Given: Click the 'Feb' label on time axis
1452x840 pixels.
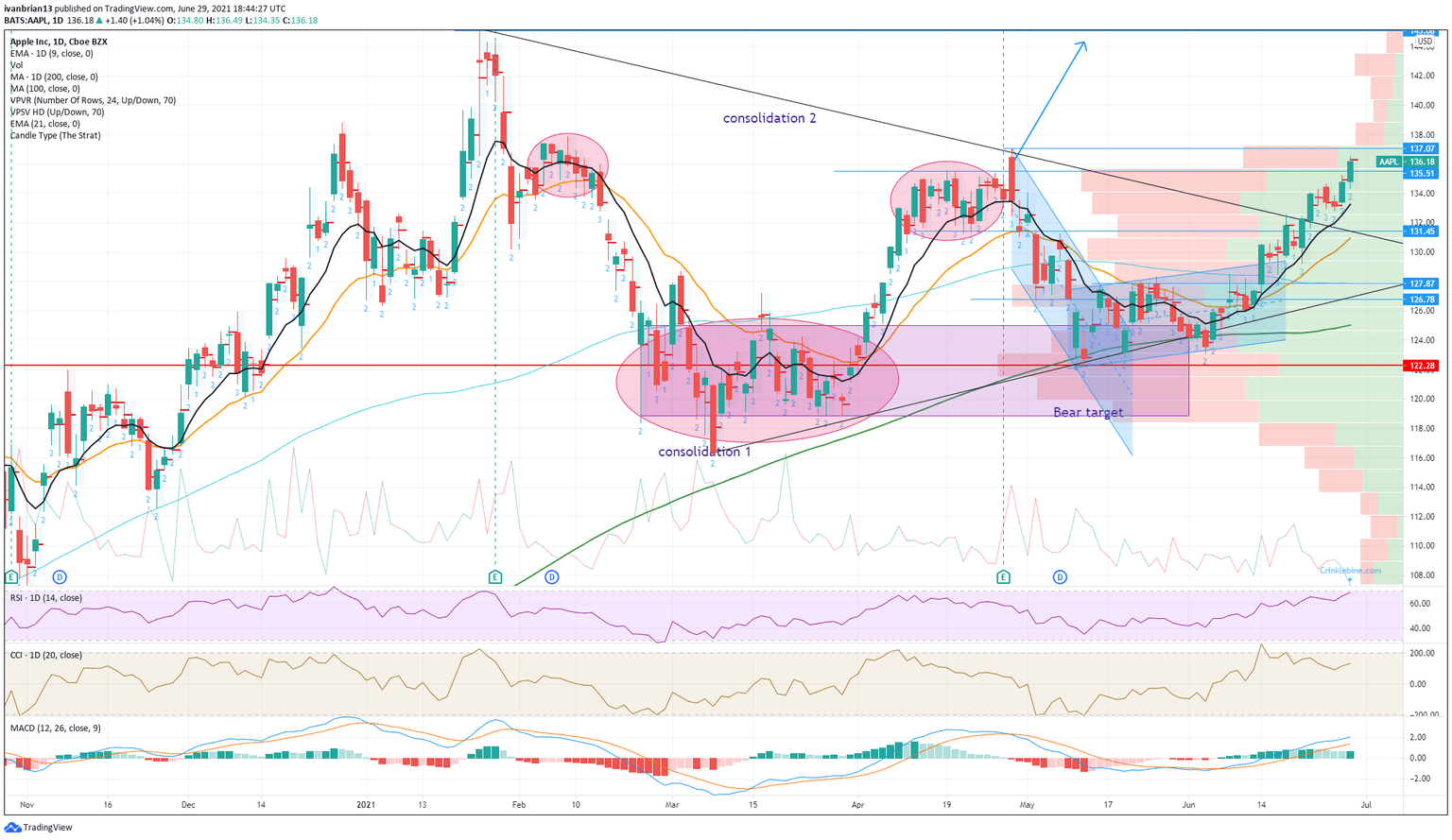Looking at the screenshot, I should tap(518, 805).
